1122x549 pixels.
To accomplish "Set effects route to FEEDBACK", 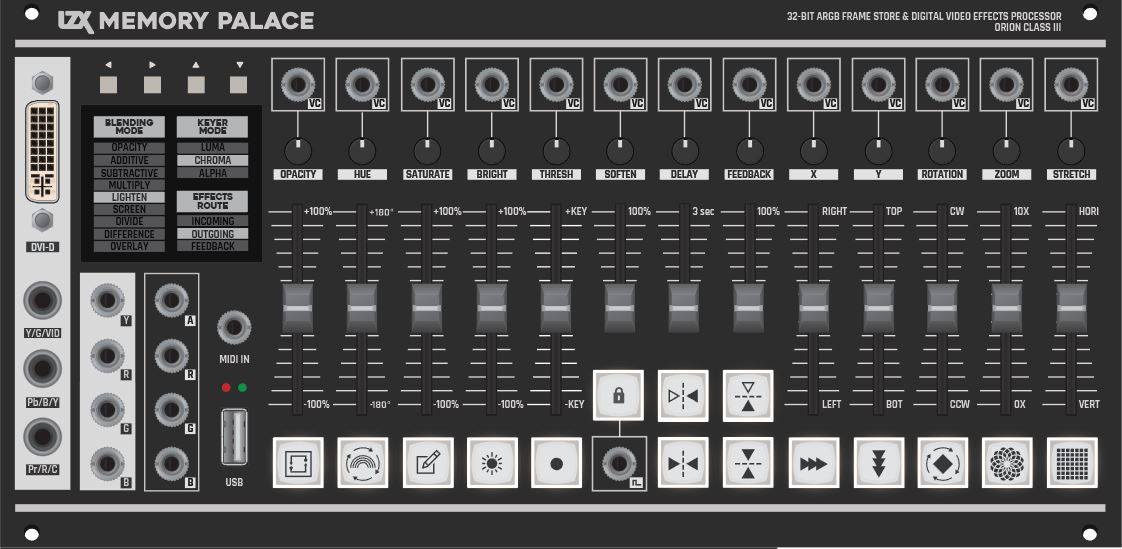I will [x=213, y=246].
